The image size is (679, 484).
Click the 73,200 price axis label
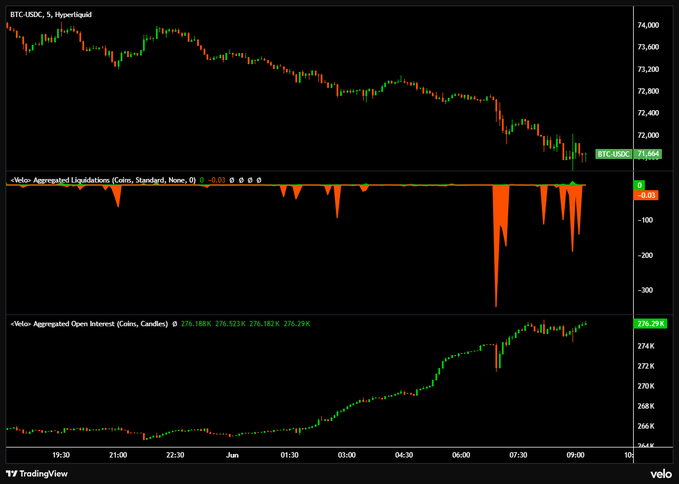(x=648, y=69)
